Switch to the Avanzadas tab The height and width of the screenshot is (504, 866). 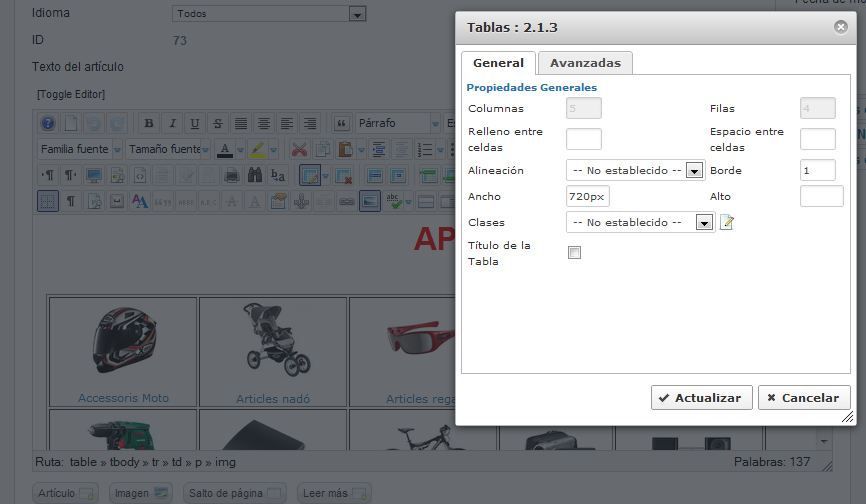585,63
